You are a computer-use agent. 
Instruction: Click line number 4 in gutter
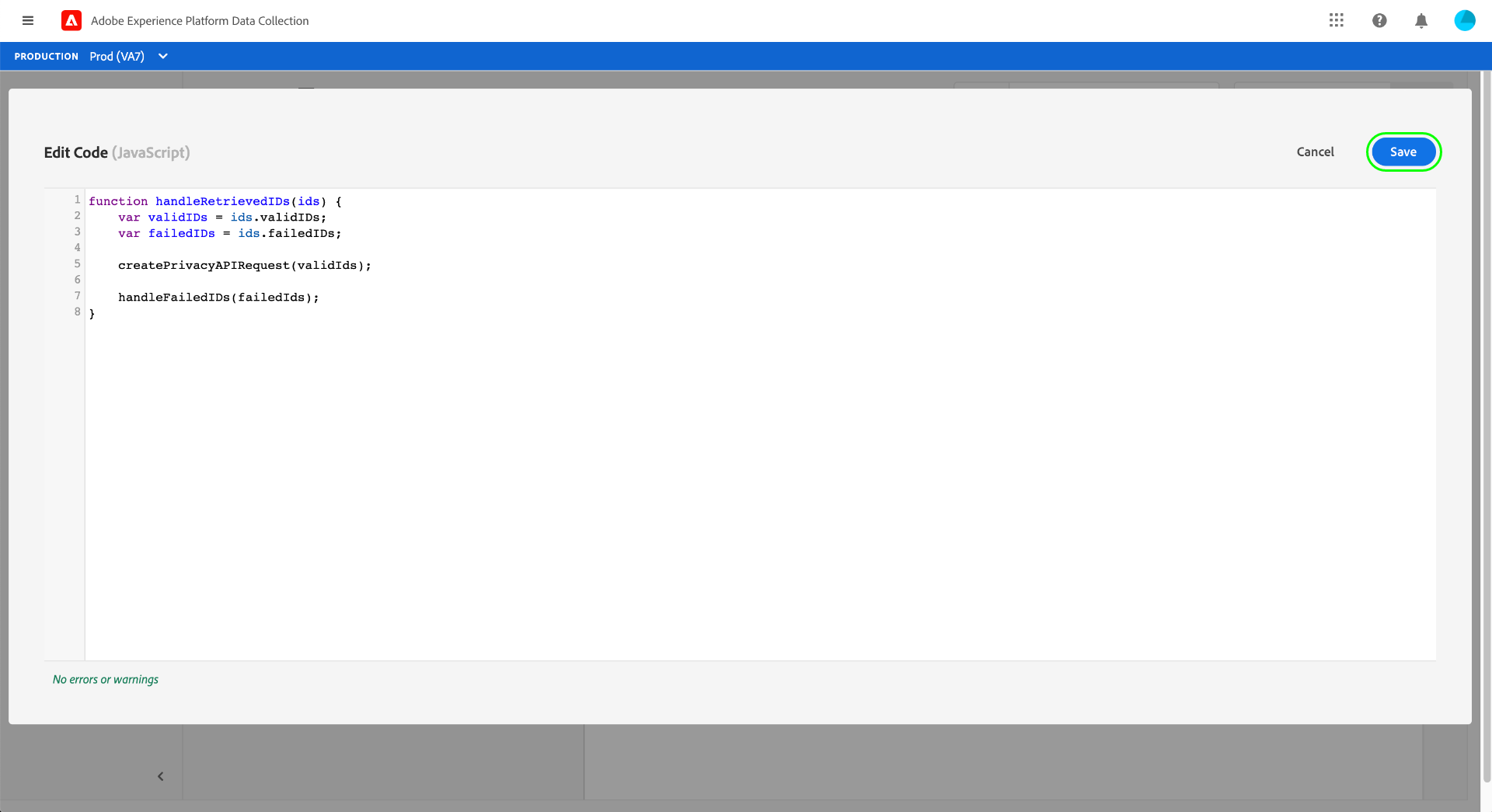pos(77,248)
